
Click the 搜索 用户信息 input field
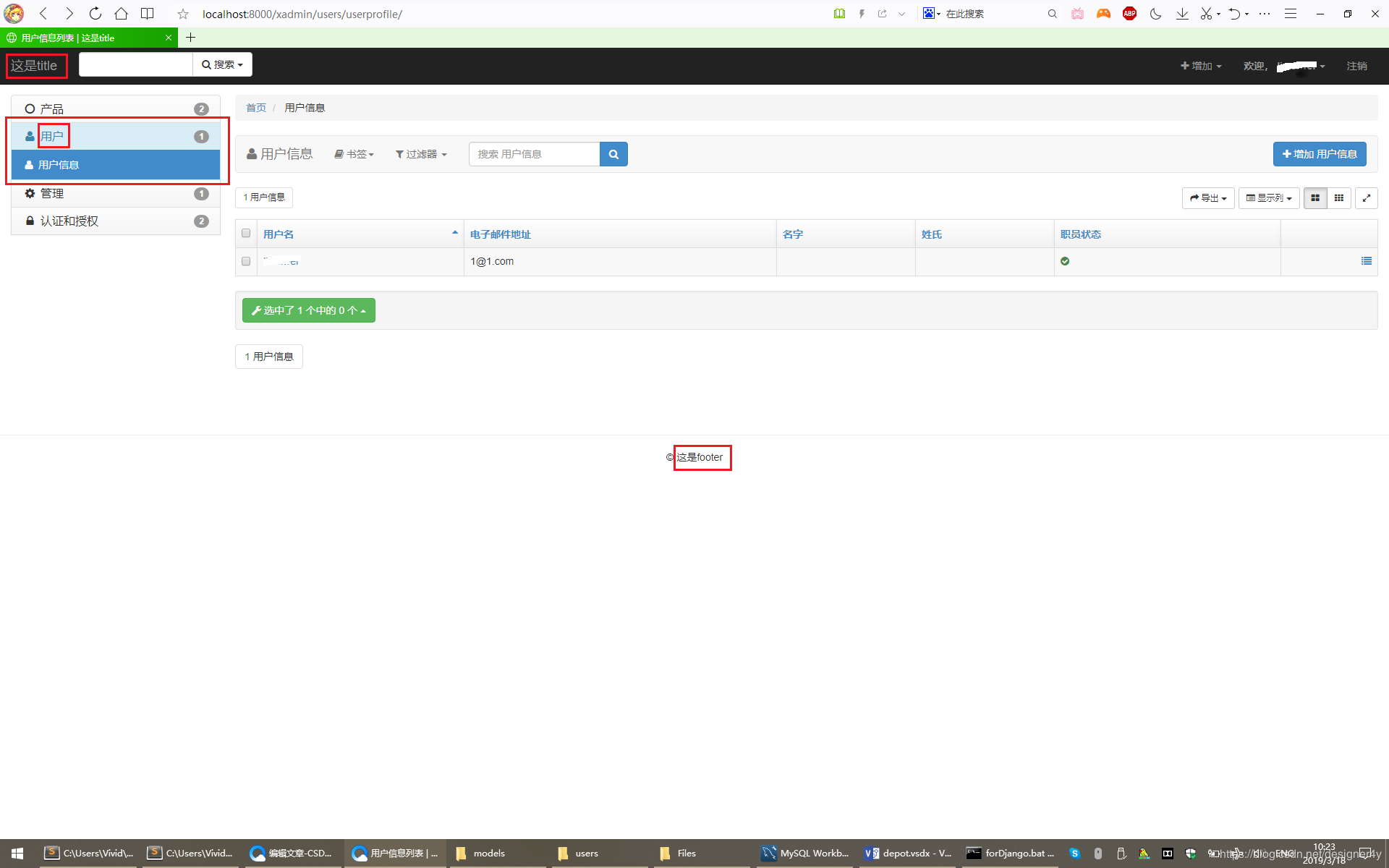click(x=534, y=154)
